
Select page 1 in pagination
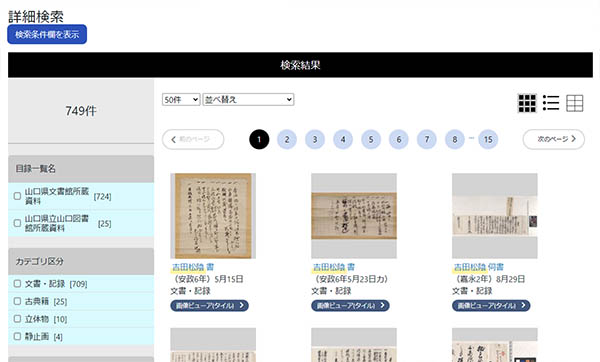259,139
